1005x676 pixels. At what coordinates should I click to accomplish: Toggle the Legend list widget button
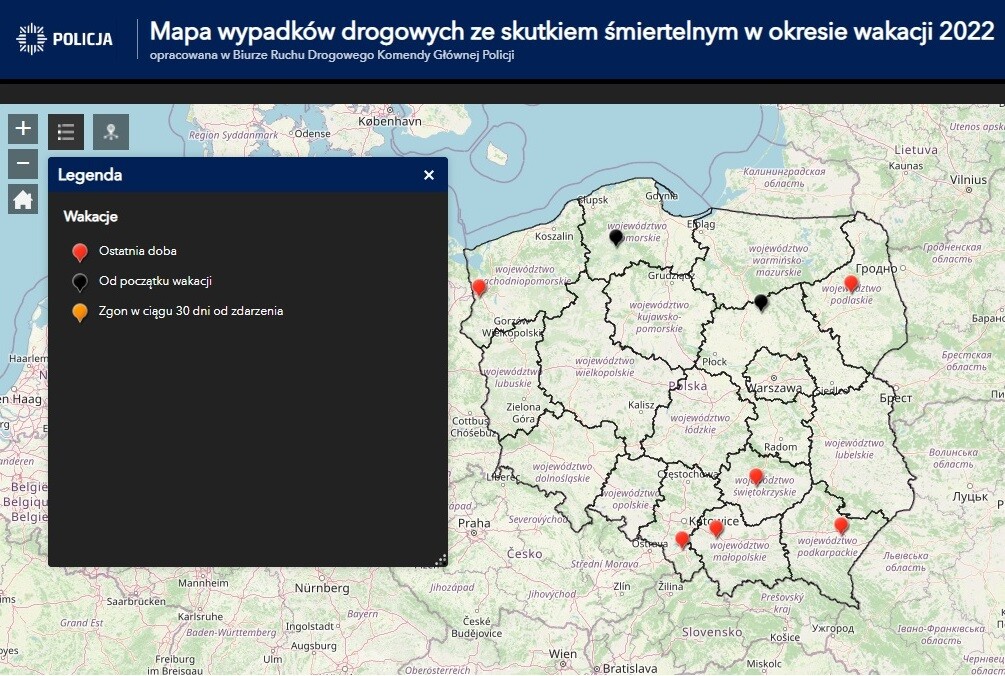click(66, 131)
